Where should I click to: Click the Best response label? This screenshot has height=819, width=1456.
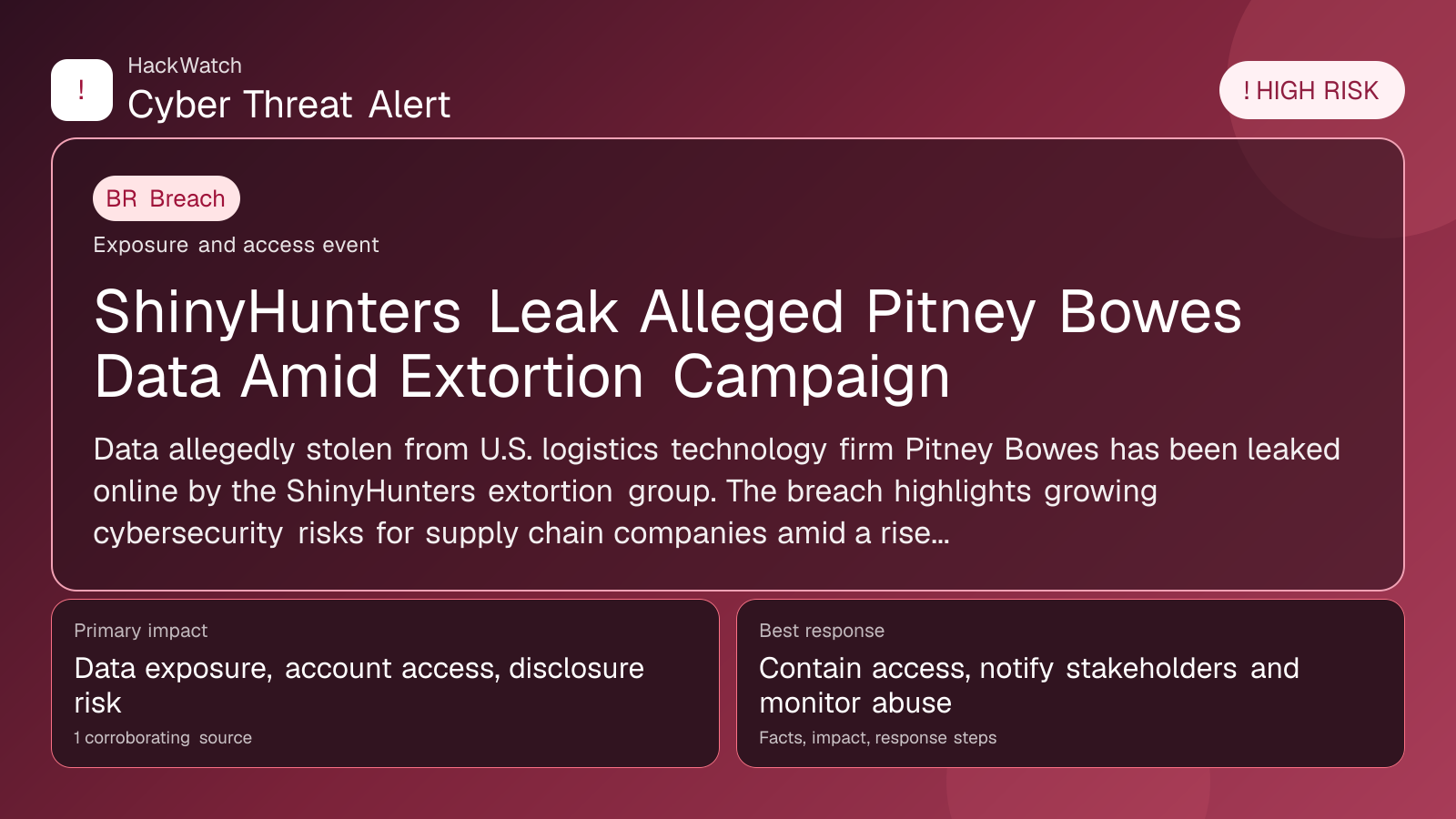[x=822, y=631]
